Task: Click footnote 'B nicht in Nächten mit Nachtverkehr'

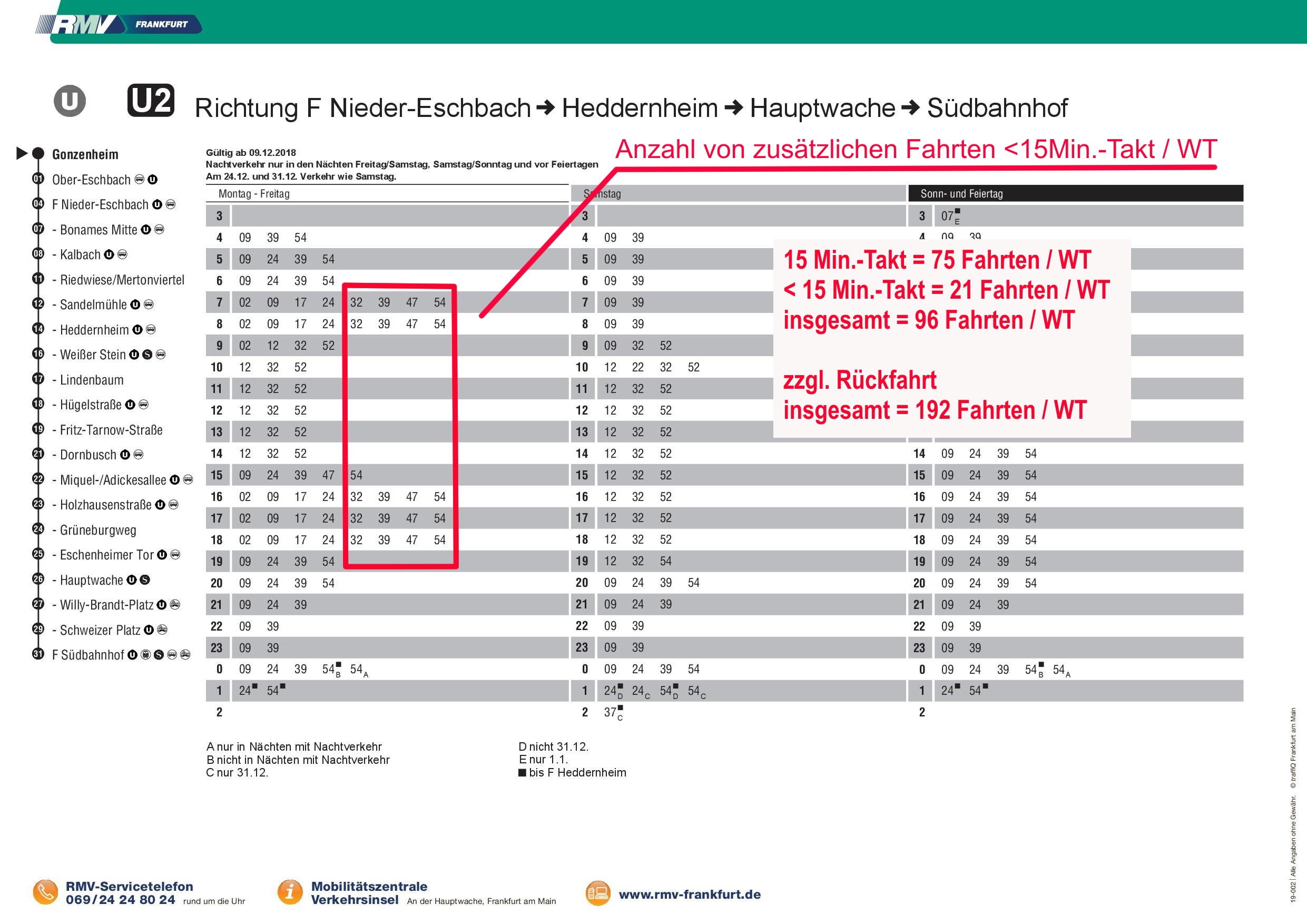Action: (298, 760)
